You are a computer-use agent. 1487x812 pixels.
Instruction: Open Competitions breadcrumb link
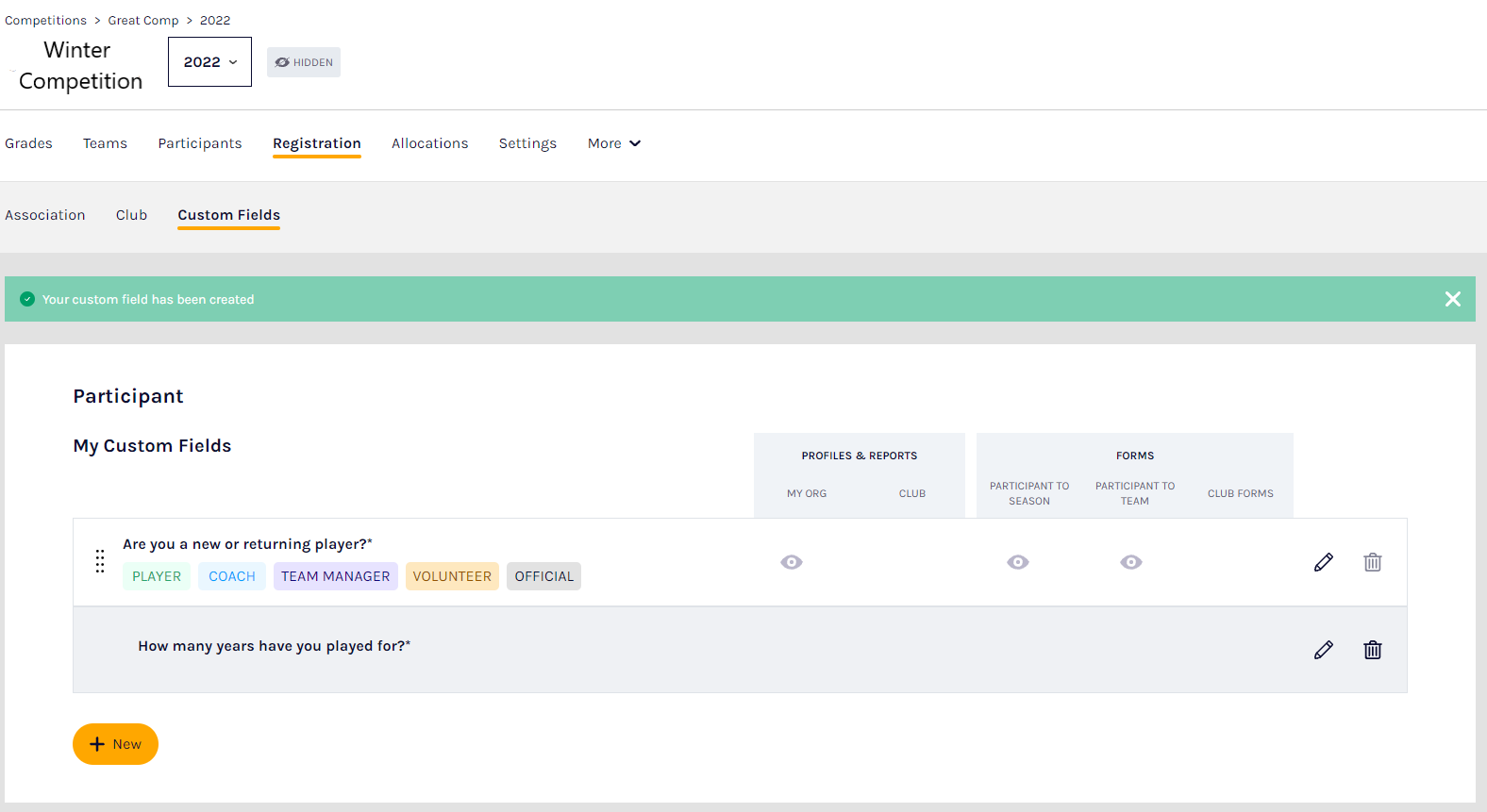[45, 20]
